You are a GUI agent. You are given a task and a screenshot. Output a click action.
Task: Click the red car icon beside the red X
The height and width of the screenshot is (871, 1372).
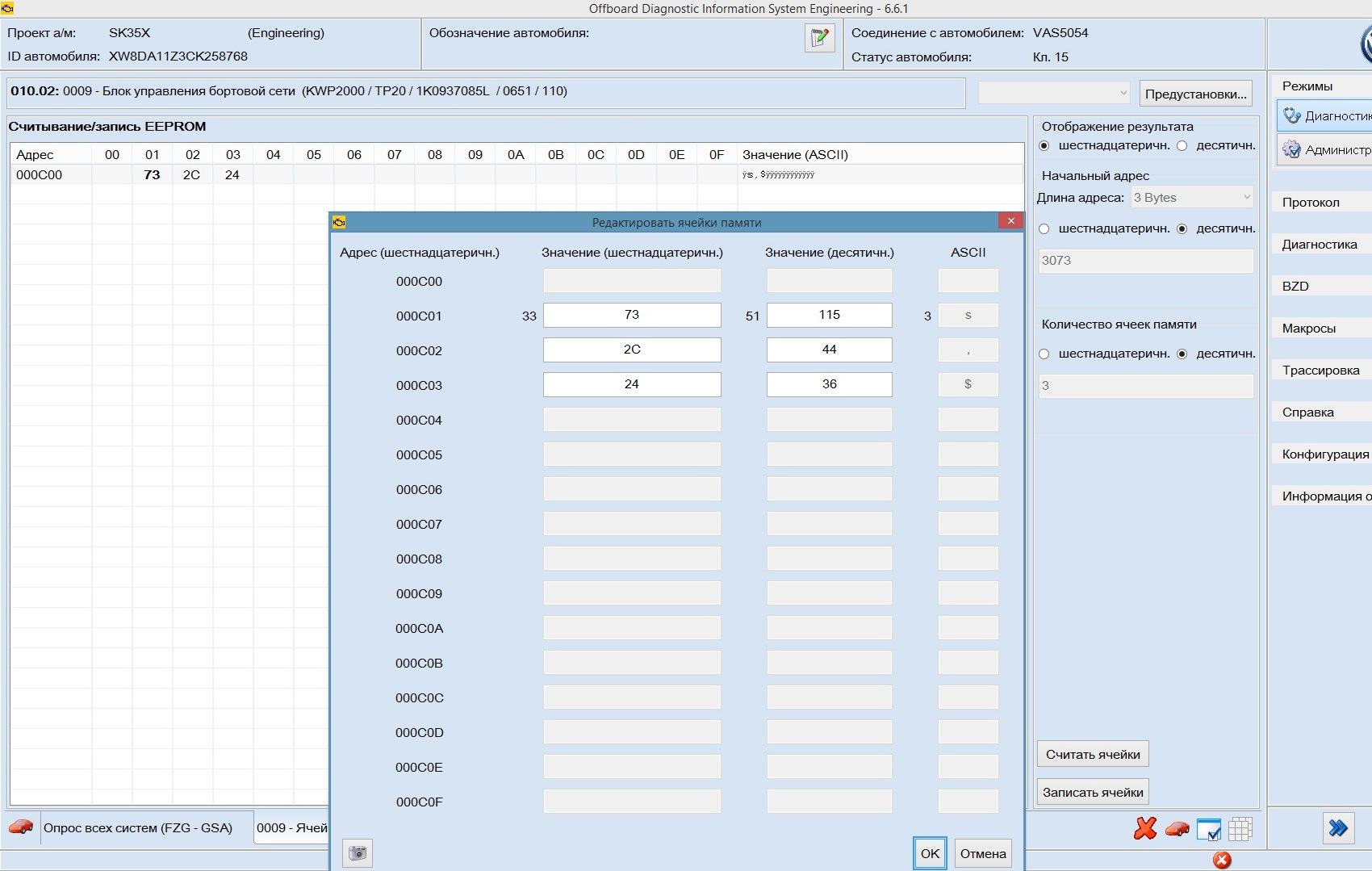click(1177, 828)
